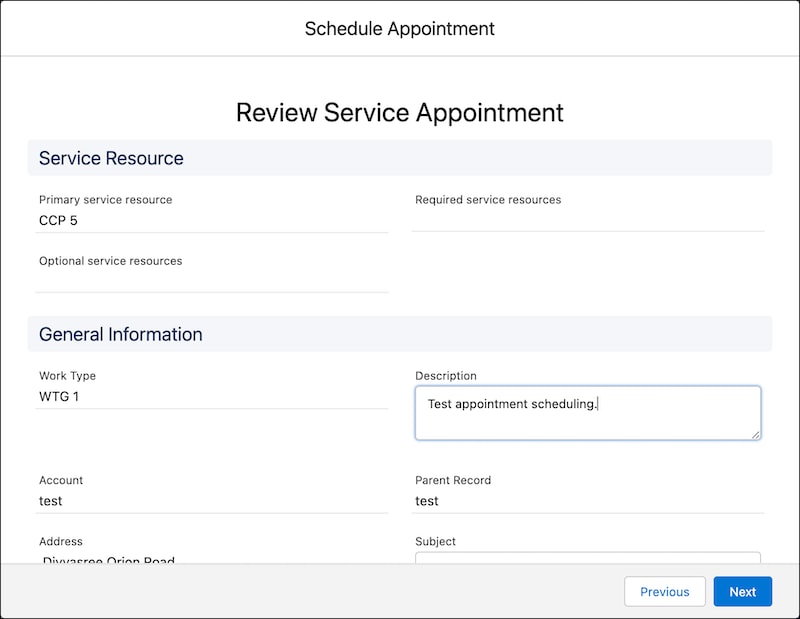The width and height of the screenshot is (800, 619).
Task: Click the 'Optional service resources' label
Action: 110,261
